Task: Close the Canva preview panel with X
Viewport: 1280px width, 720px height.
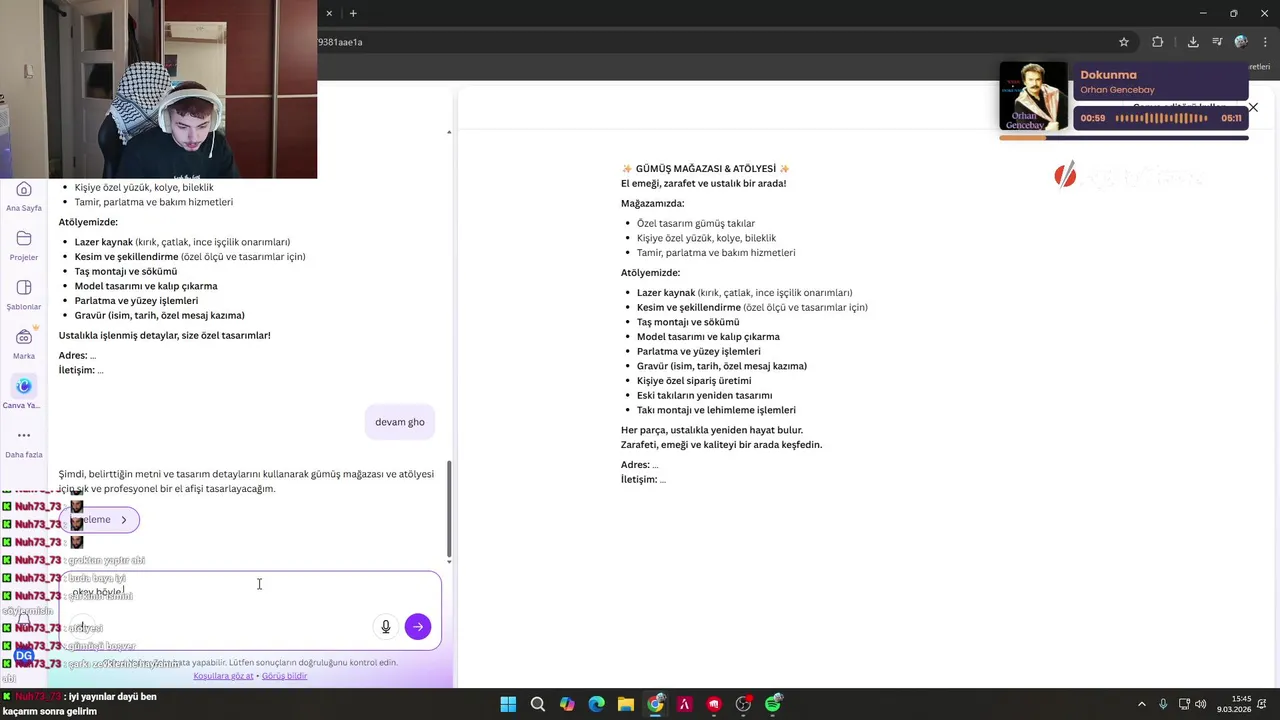Action: coord(1253,107)
